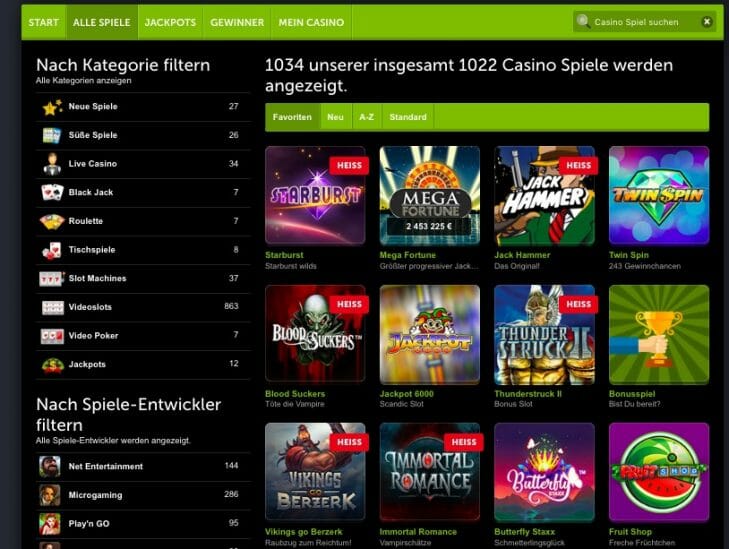This screenshot has width=729, height=549.
Task: Select the Videoslots category label
Action: [x=90, y=307]
